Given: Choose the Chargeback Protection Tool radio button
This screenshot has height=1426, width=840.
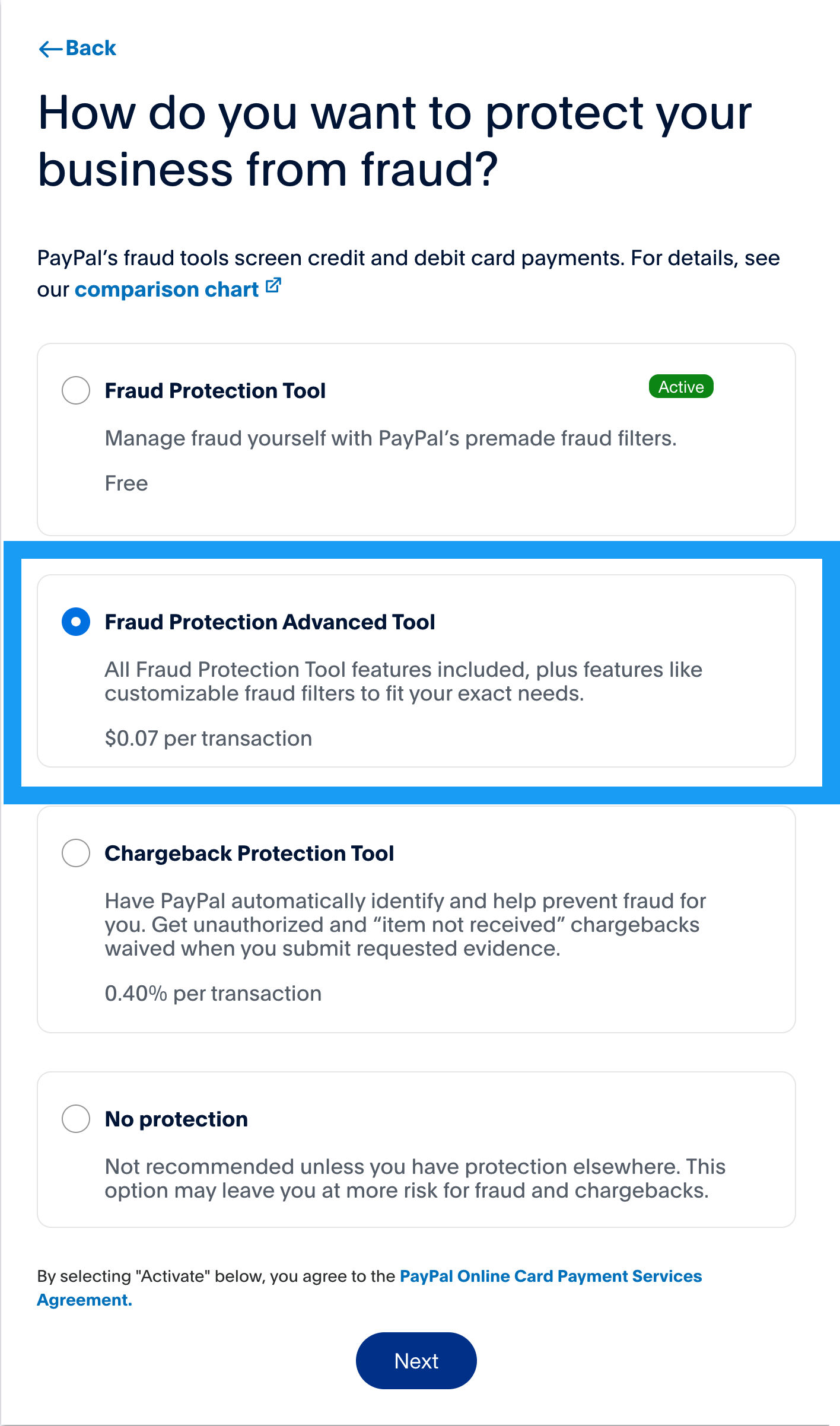Looking at the screenshot, I should point(76,853).
